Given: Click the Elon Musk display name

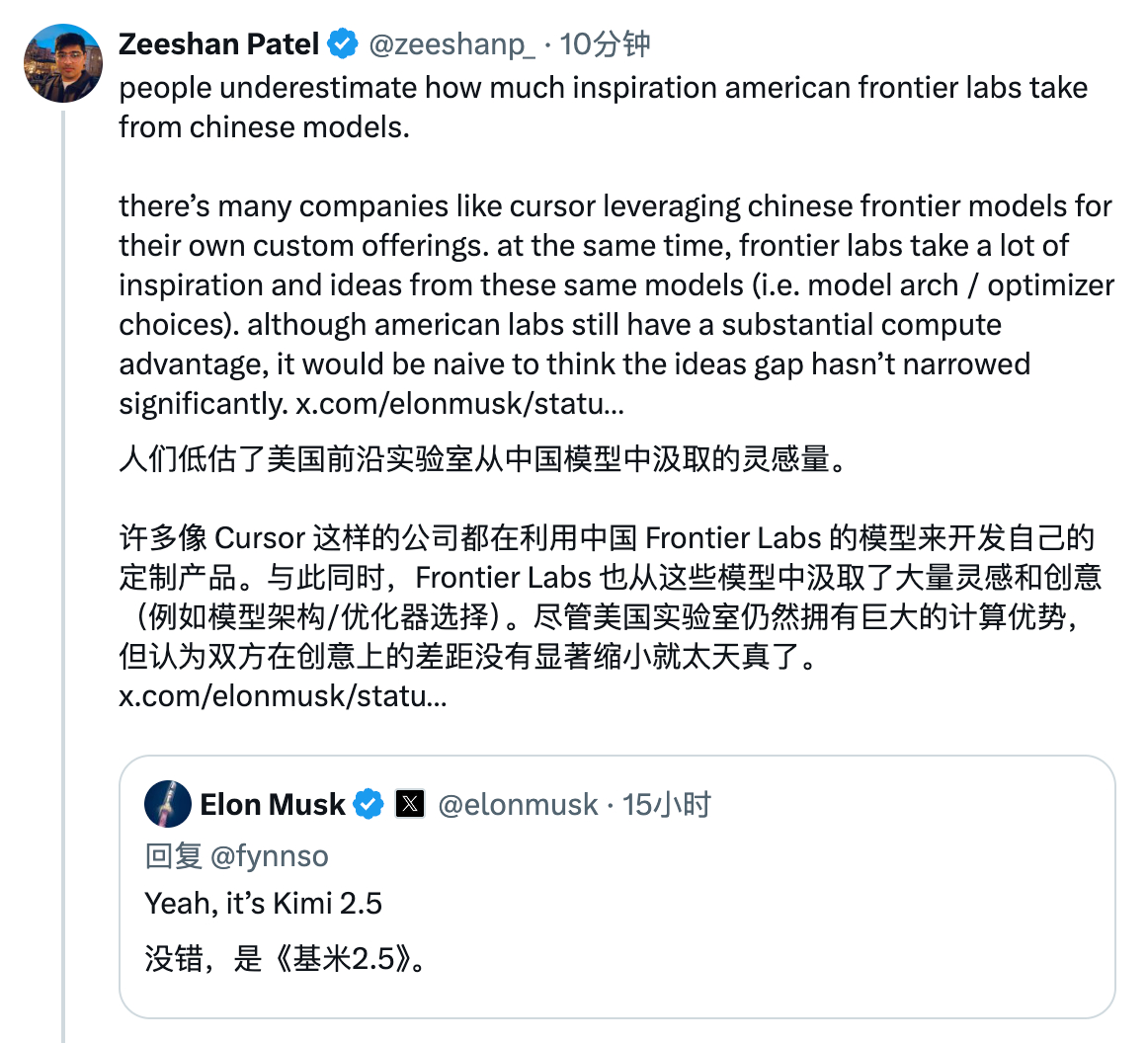Looking at the screenshot, I should (x=273, y=805).
